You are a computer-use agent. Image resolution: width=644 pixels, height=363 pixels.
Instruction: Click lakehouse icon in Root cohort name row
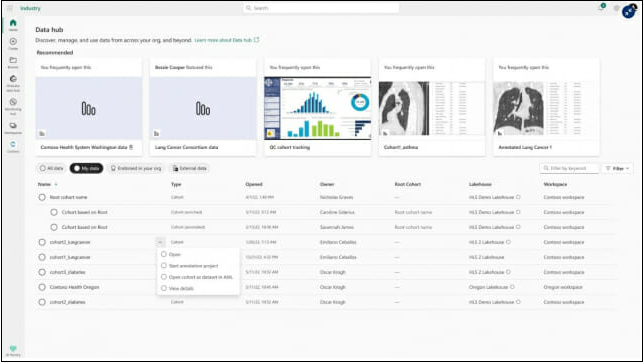(518, 197)
